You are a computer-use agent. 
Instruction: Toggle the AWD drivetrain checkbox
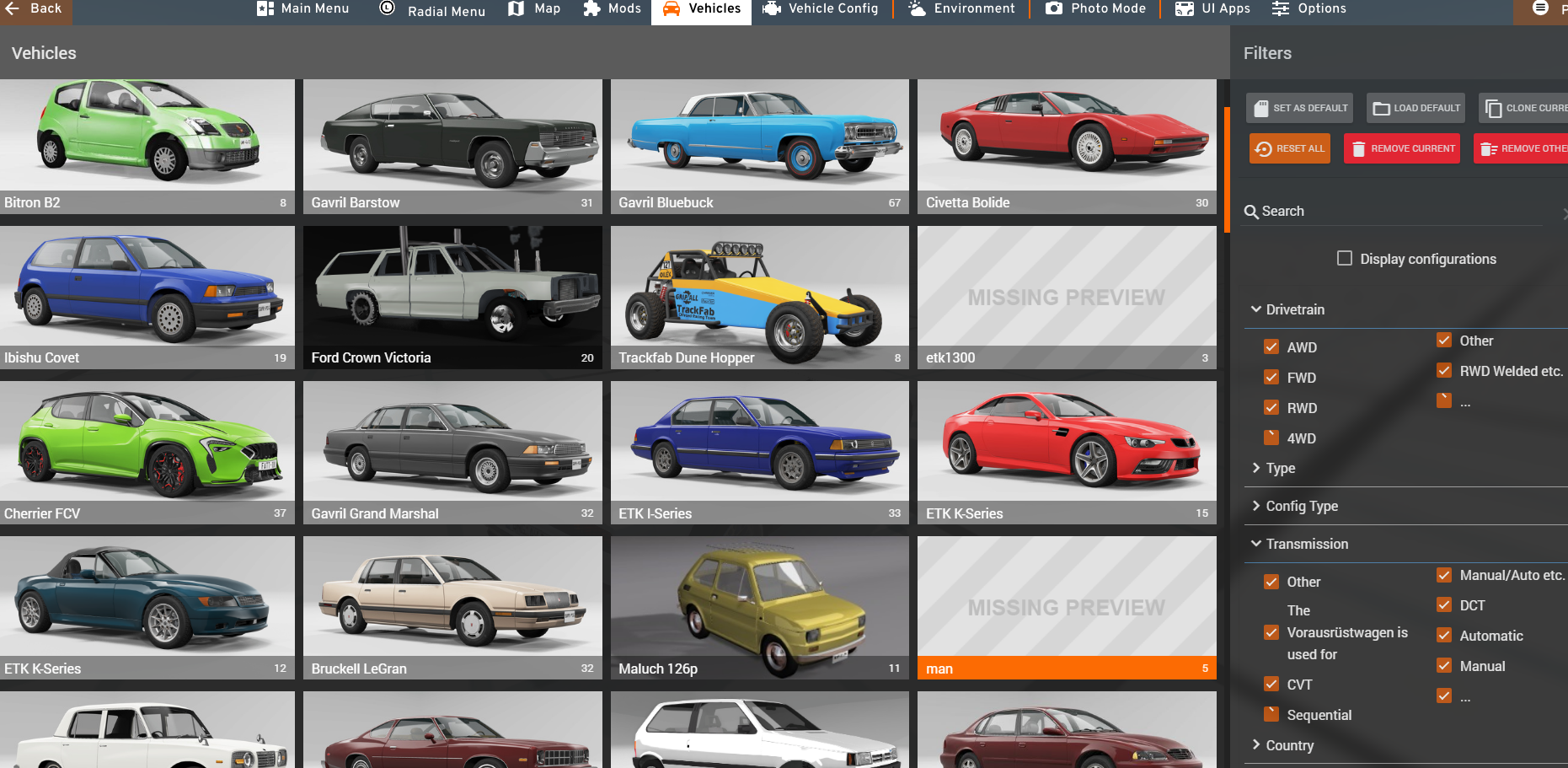click(1271, 346)
